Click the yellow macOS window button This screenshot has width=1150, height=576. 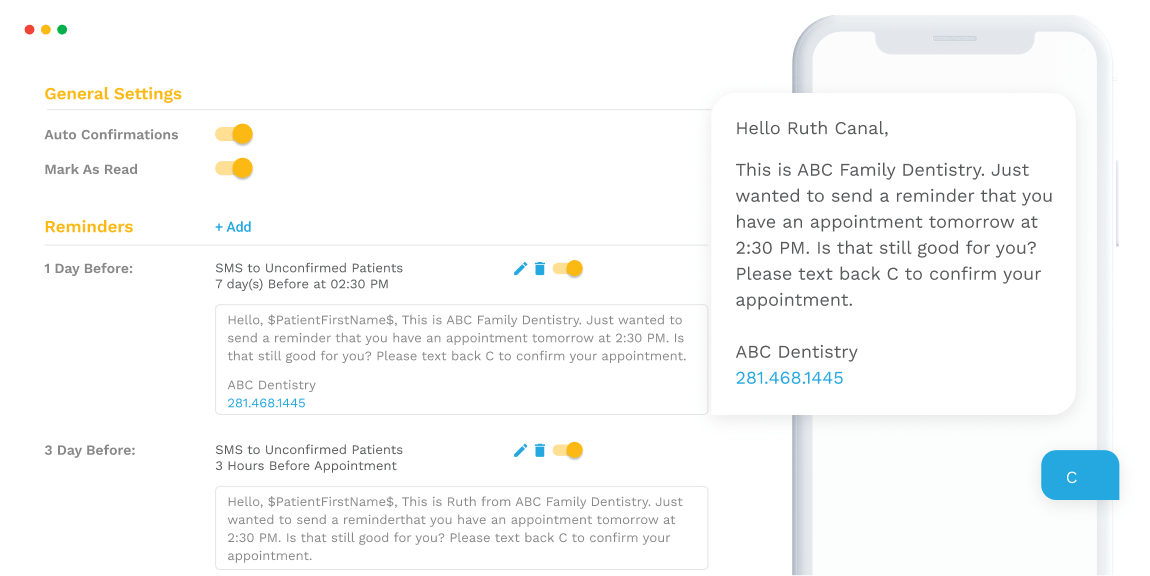(45, 29)
